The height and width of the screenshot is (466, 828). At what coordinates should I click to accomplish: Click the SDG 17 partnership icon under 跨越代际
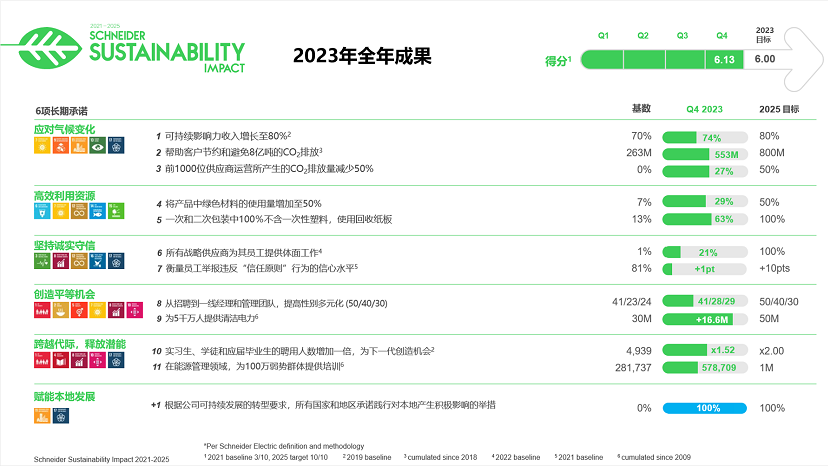(x=116, y=360)
